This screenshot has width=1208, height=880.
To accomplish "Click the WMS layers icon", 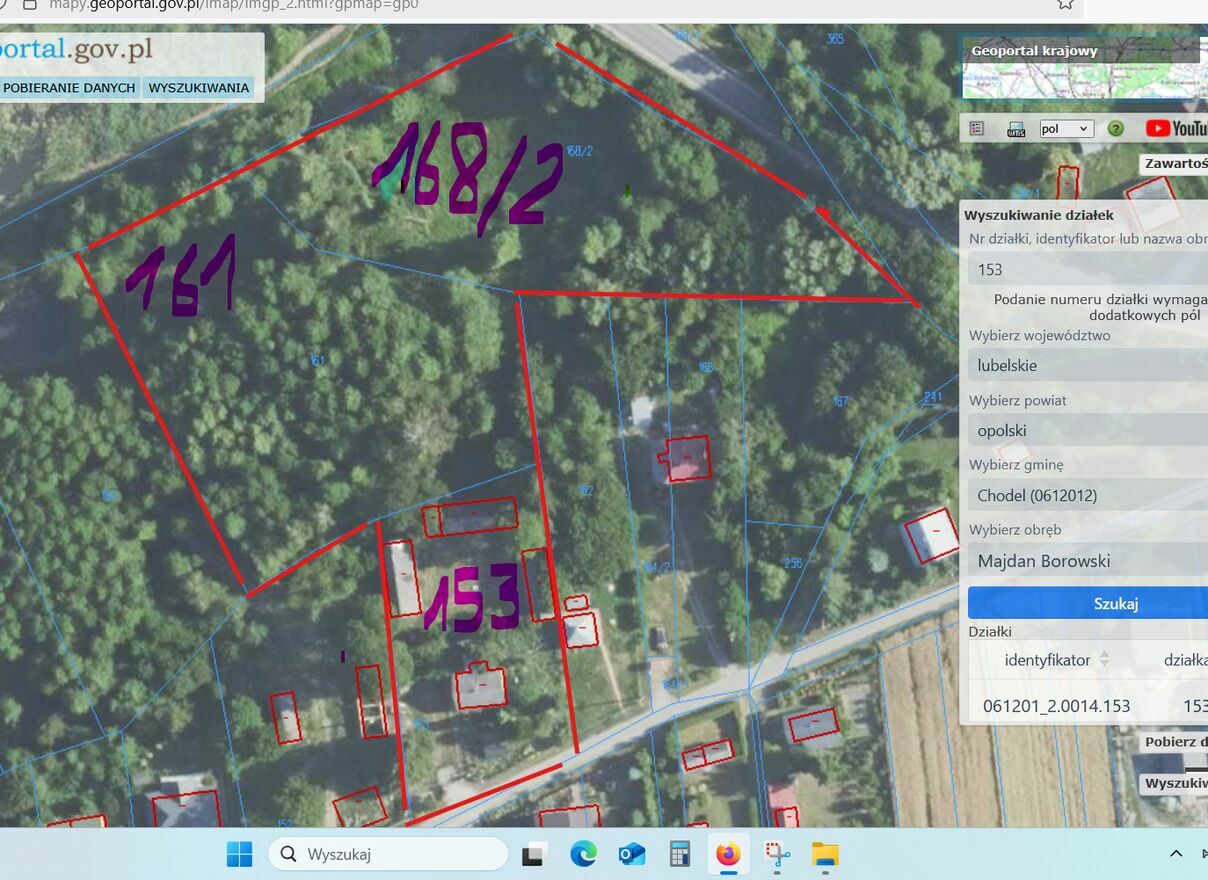I will pos(1016,129).
